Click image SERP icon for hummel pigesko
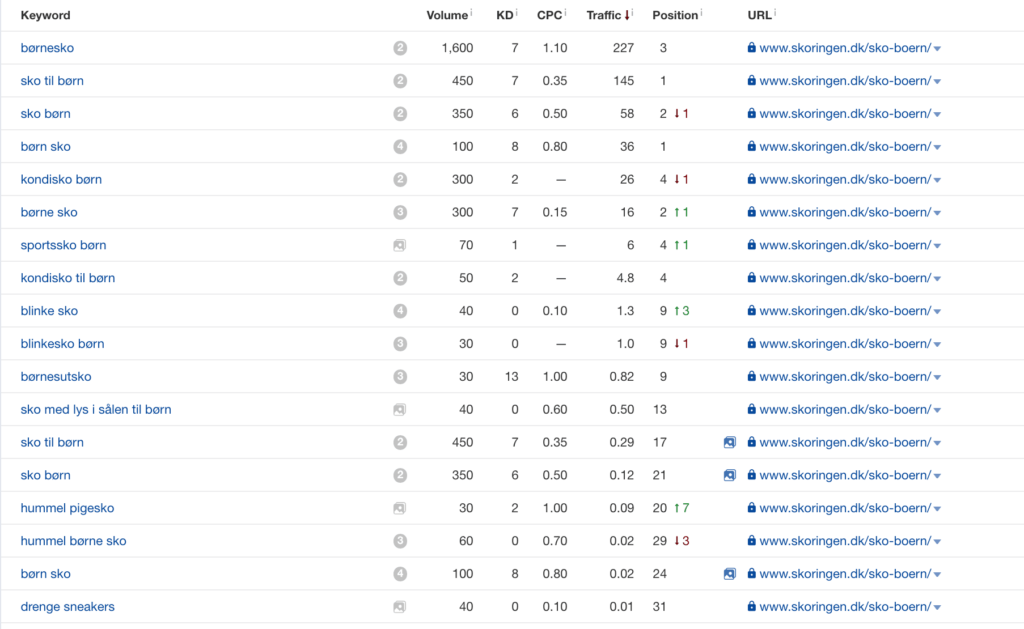The image size is (1024, 629). 400,508
